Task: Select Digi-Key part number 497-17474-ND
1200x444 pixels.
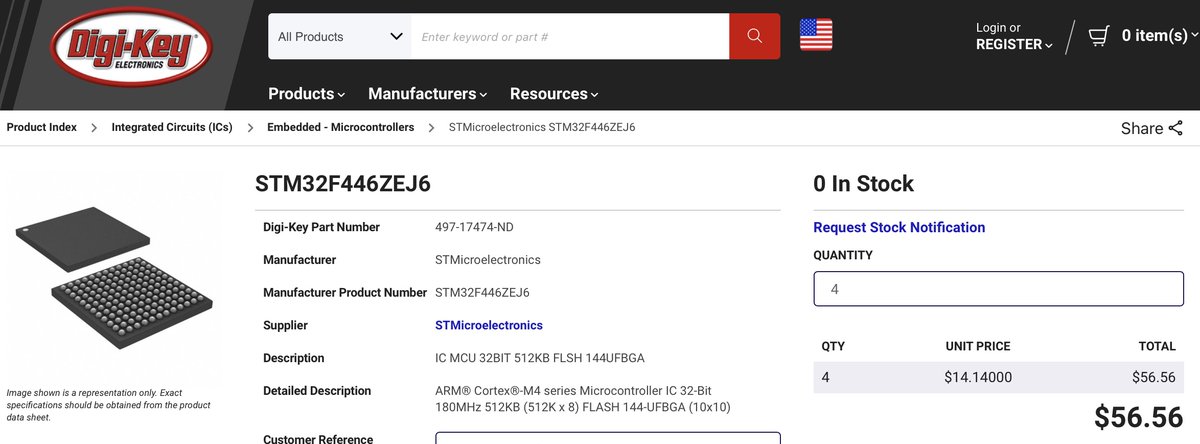Action: coord(474,227)
